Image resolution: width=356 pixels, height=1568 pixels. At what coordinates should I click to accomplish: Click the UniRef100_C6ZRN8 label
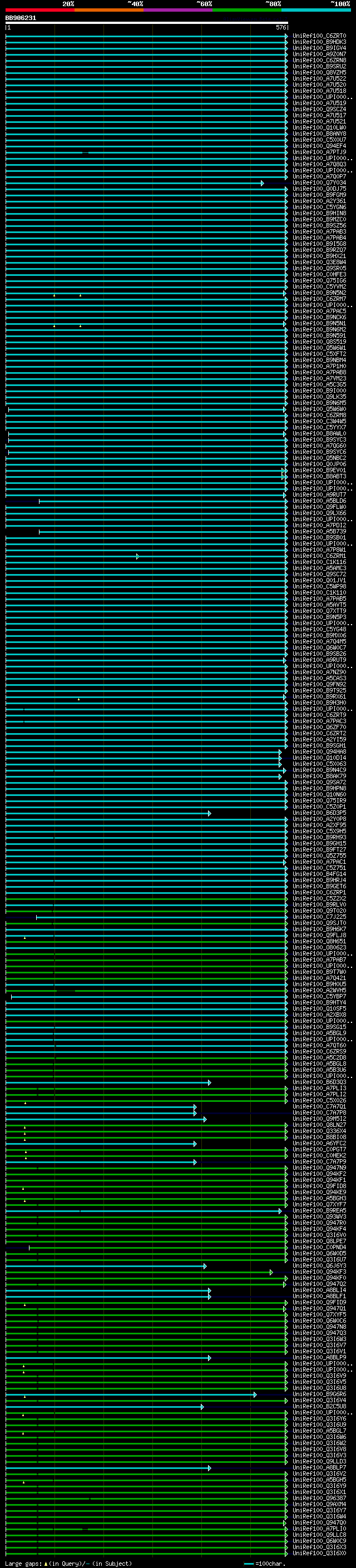click(319, 60)
